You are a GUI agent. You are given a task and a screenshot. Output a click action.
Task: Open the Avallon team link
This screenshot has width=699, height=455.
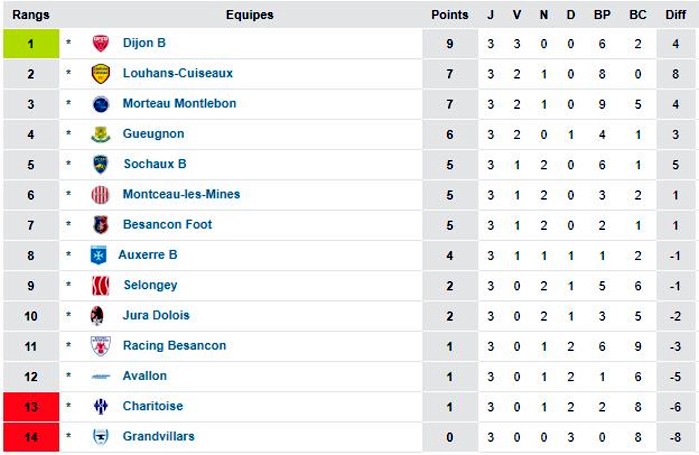click(145, 376)
